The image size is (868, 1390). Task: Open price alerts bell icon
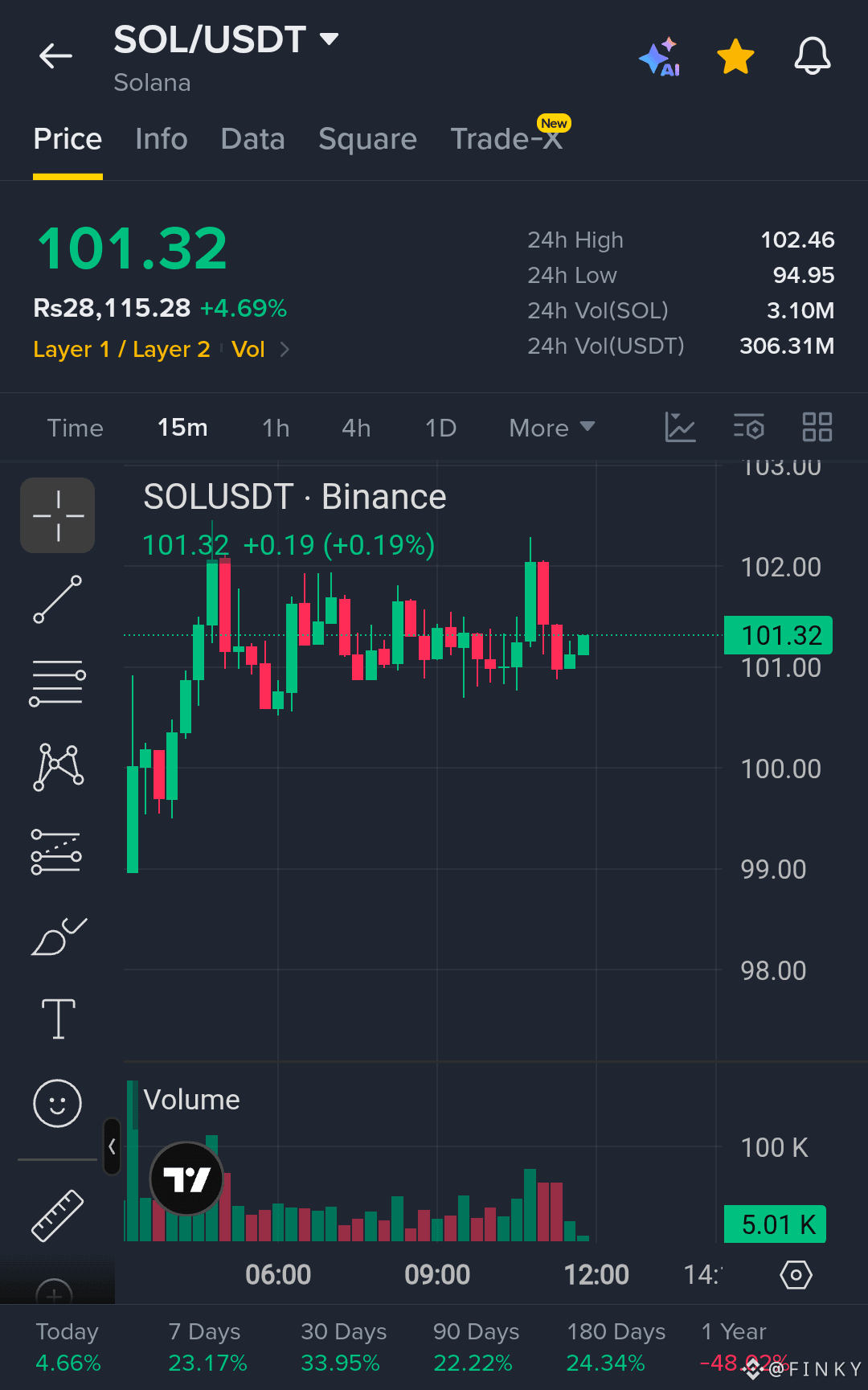812,56
